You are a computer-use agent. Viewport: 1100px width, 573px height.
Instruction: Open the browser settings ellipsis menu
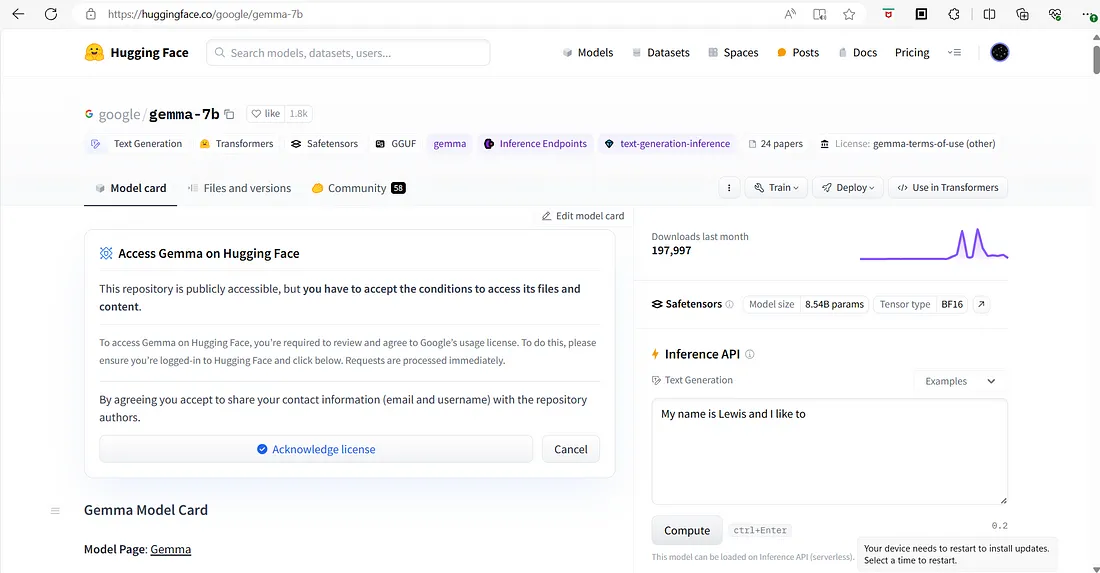[x=1089, y=14]
